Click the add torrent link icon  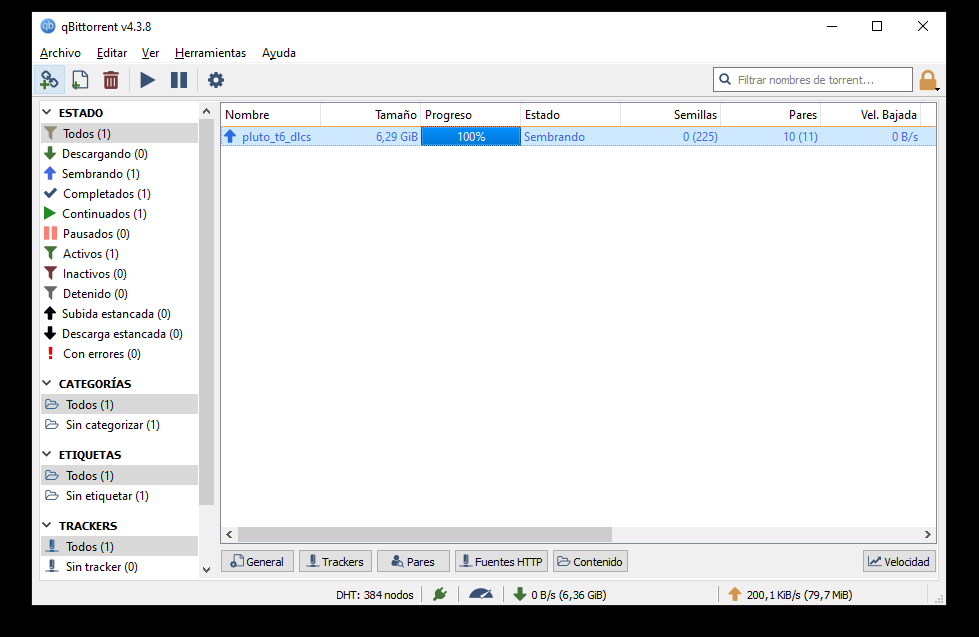click(x=49, y=80)
